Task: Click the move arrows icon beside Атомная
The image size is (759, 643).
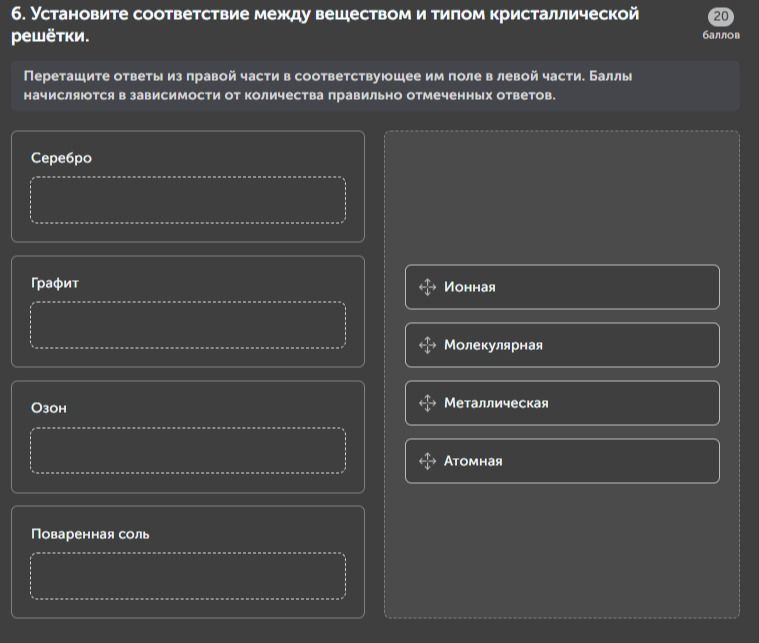Action: coord(427,461)
